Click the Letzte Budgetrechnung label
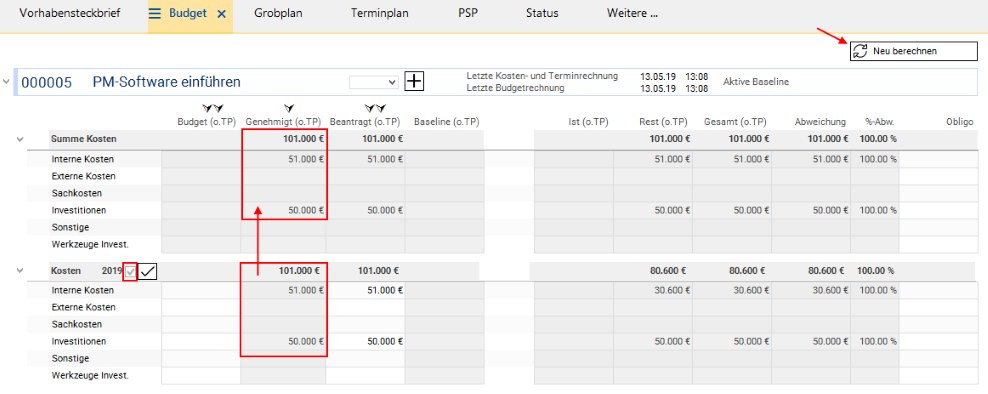Screen dimensions: 988x394 [515, 88]
